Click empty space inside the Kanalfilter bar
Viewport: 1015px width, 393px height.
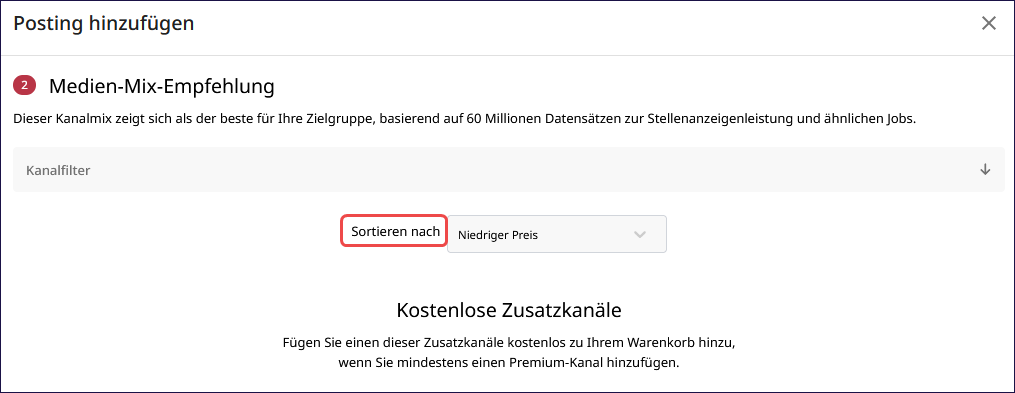coord(518,170)
